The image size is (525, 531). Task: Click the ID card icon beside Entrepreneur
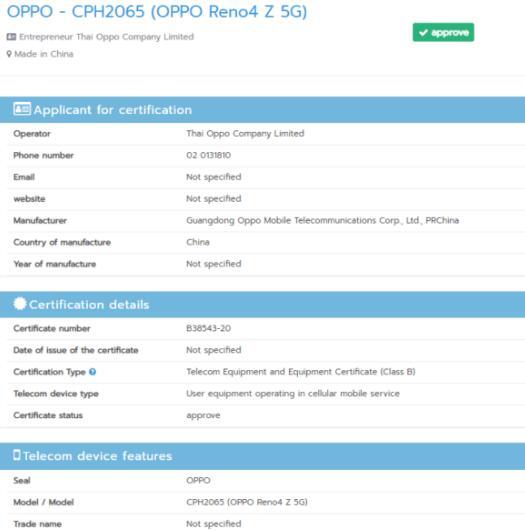(x=11, y=37)
